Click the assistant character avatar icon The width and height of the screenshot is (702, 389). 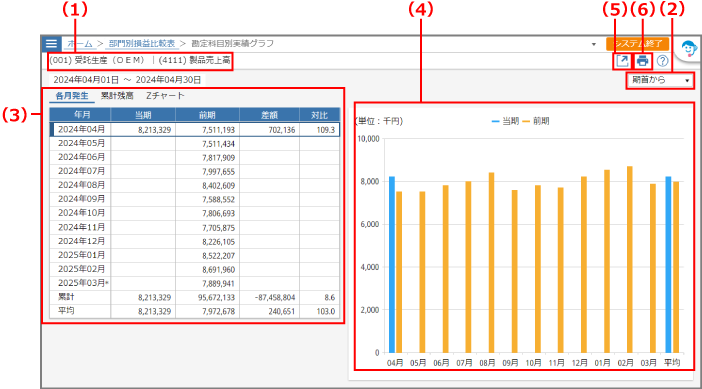(689, 48)
